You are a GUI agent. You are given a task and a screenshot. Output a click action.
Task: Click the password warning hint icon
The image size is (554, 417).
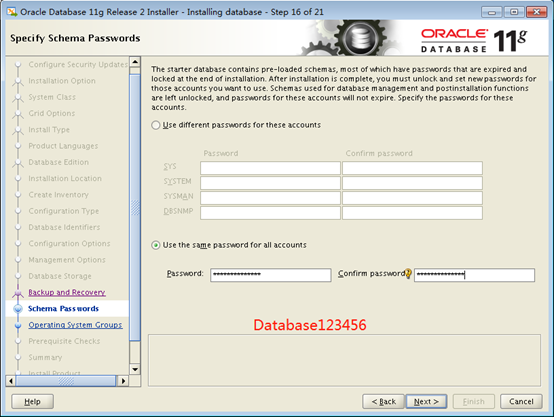408,274
